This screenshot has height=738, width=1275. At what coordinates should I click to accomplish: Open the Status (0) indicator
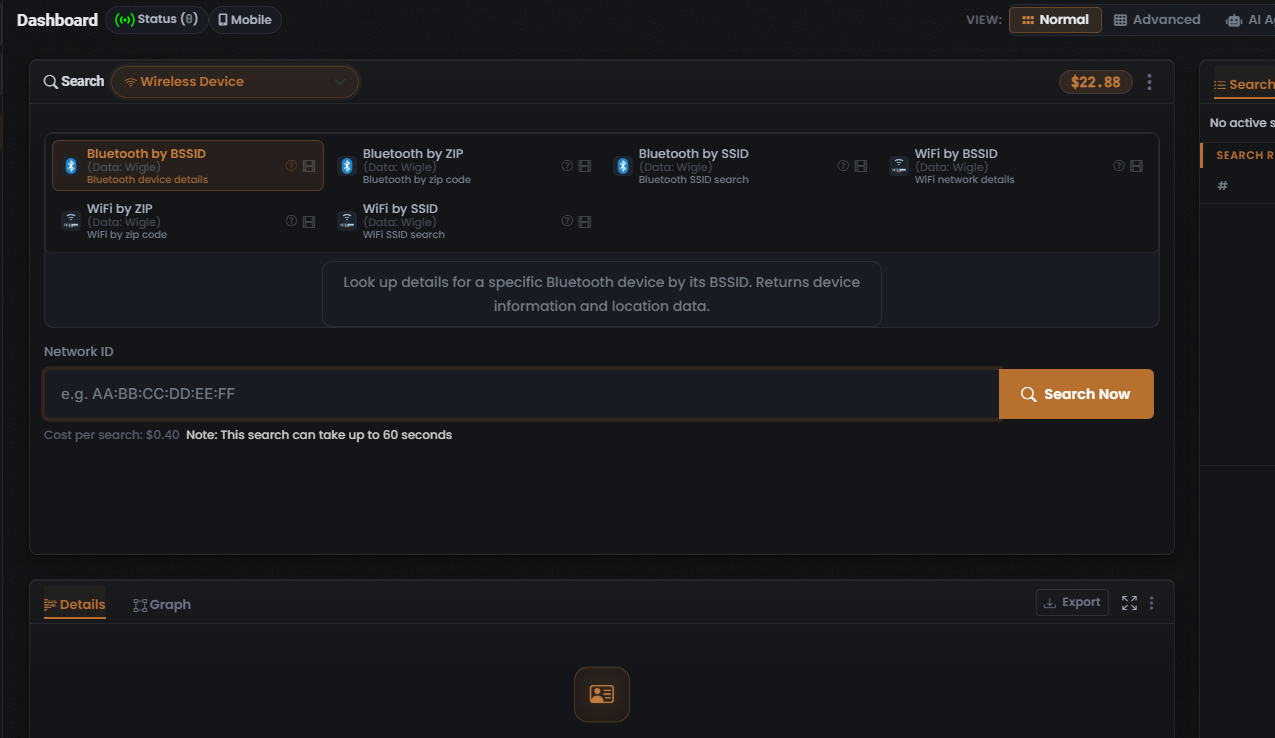[156, 20]
